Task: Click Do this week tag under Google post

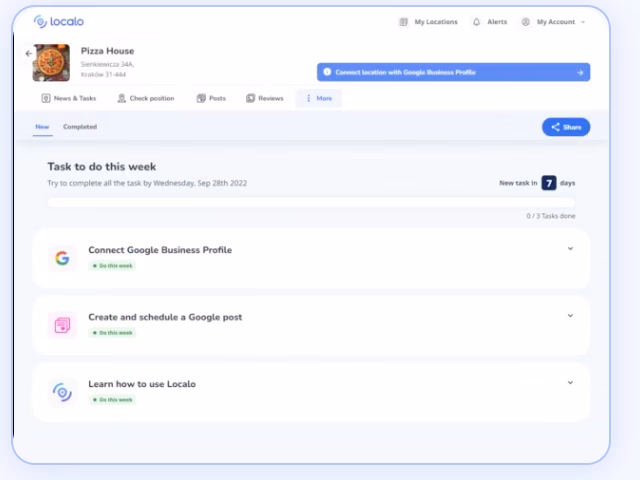Action: 112,333
